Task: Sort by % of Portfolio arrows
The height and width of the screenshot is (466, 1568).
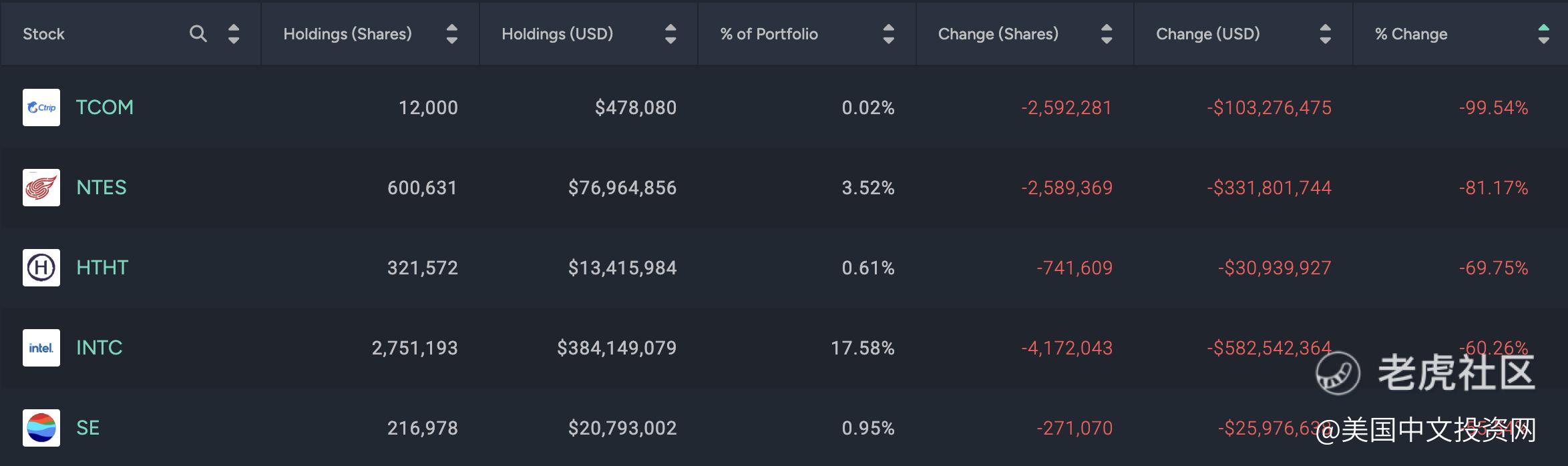Action: [888, 33]
